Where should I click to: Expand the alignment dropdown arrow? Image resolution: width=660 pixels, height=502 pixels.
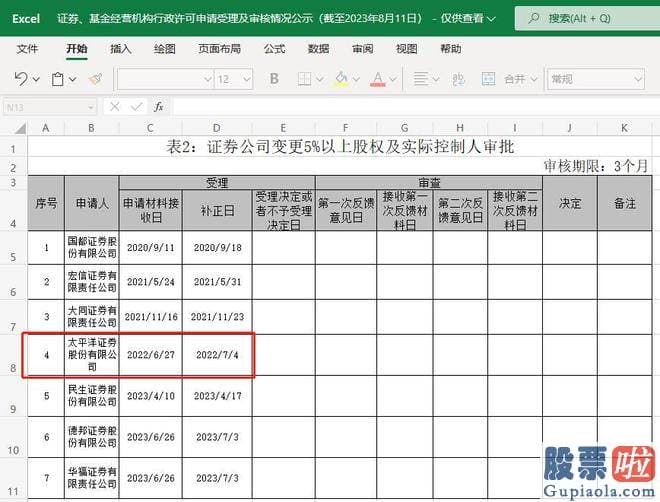(436, 79)
